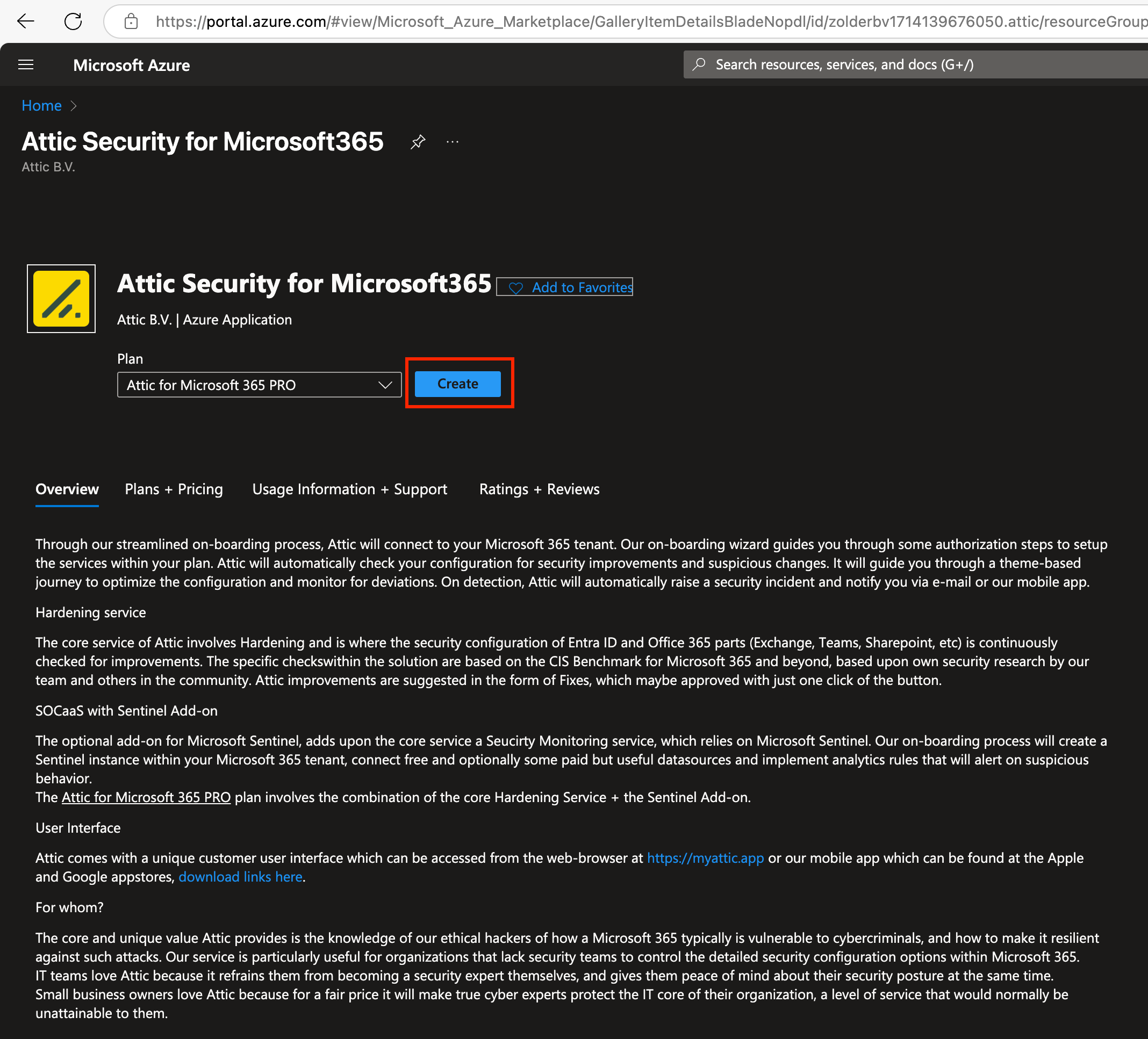Click the browser back arrow
Image resolution: width=1148 pixels, height=1039 pixels.
point(26,21)
